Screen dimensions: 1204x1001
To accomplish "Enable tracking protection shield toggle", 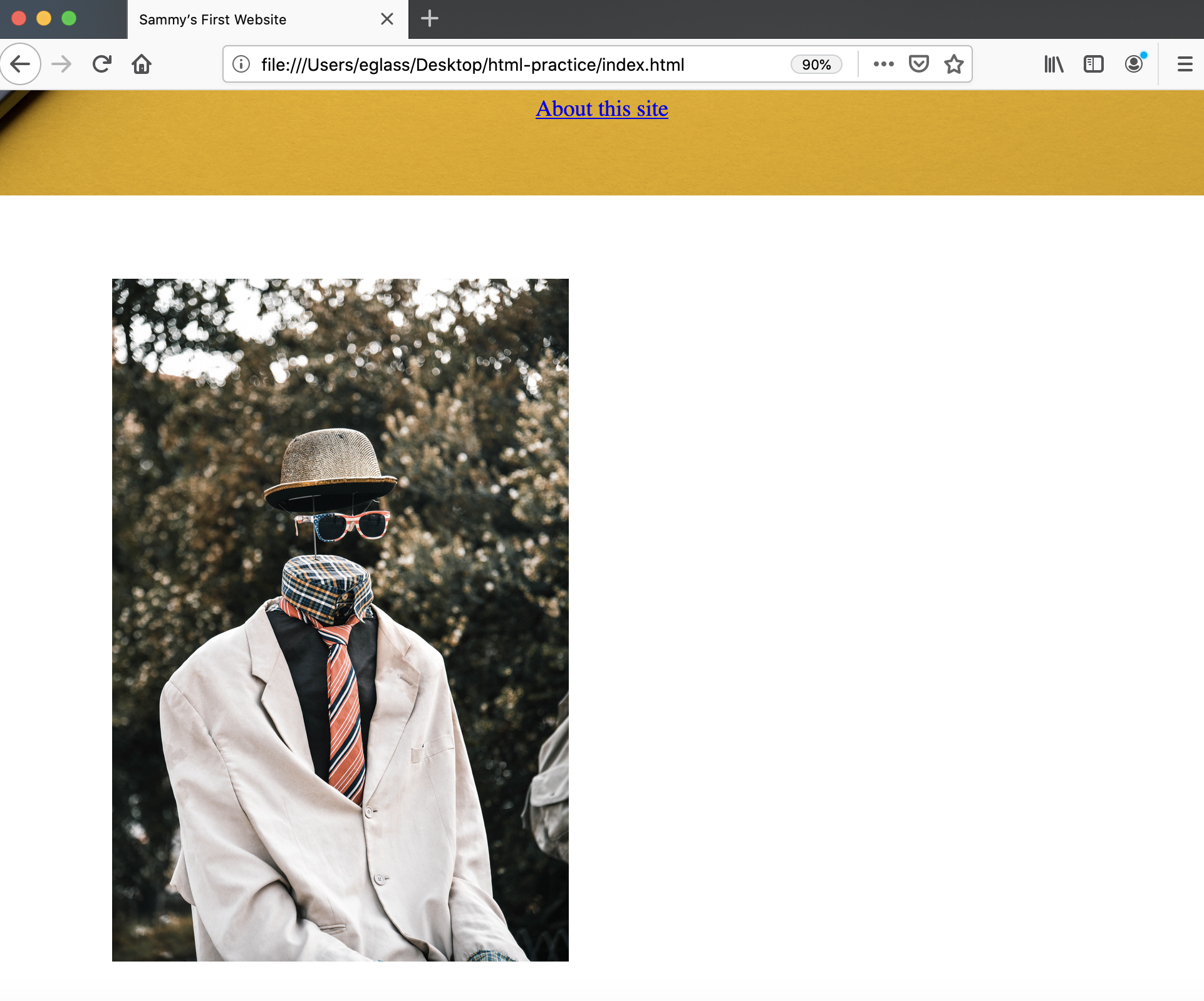I will [x=918, y=65].
